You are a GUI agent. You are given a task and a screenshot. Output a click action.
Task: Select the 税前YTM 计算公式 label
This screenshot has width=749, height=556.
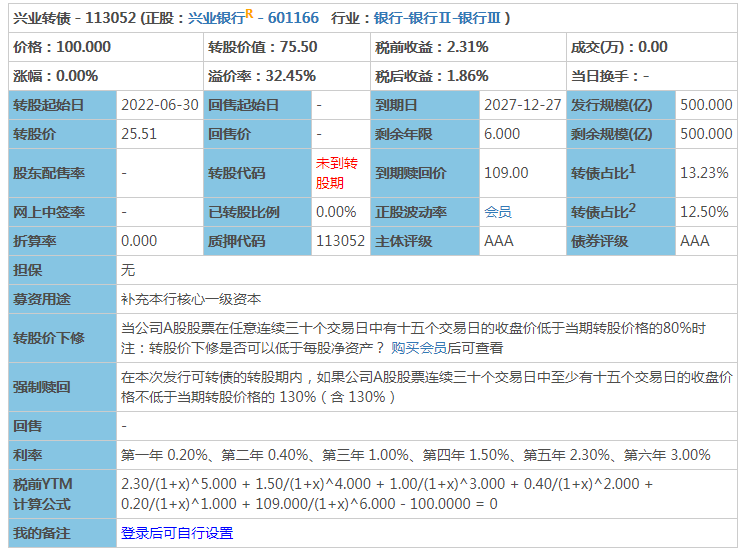(63, 494)
